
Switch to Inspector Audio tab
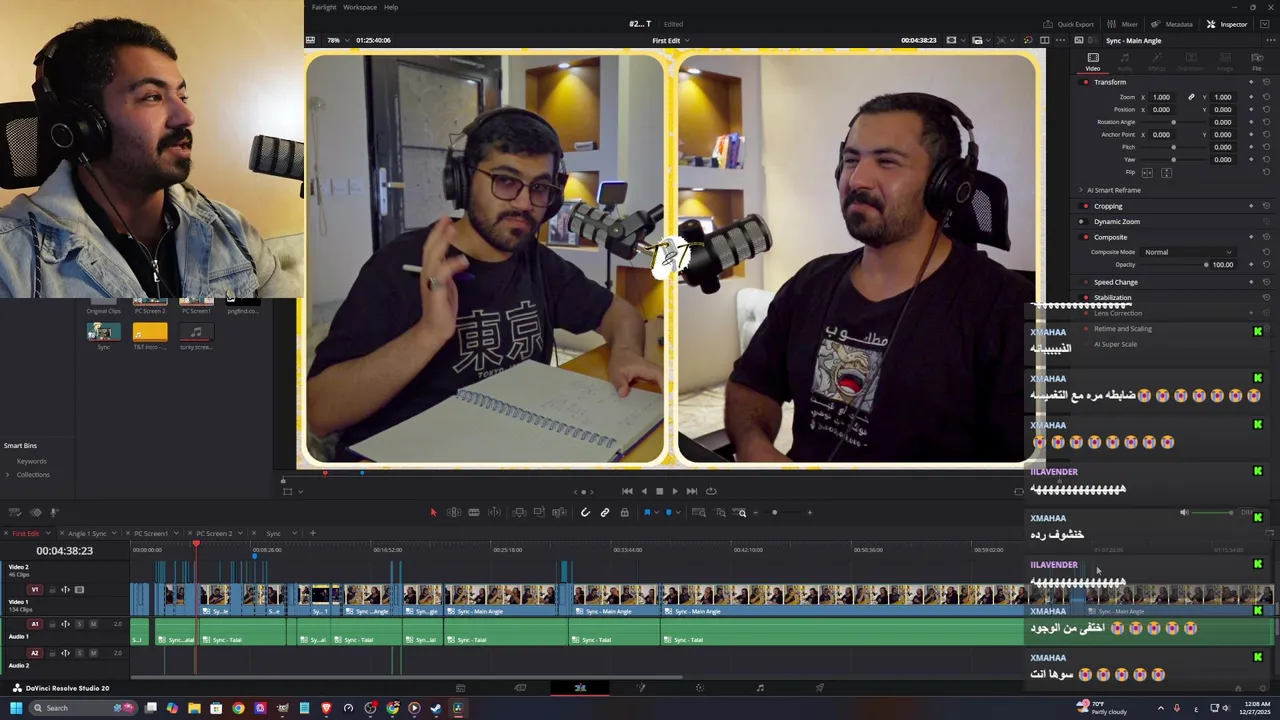(x=1125, y=61)
